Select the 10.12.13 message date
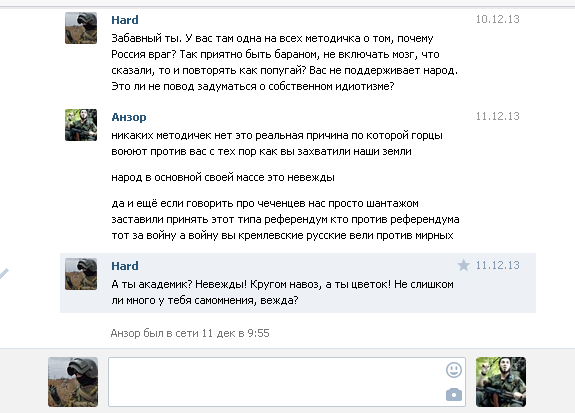 [498, 19]
